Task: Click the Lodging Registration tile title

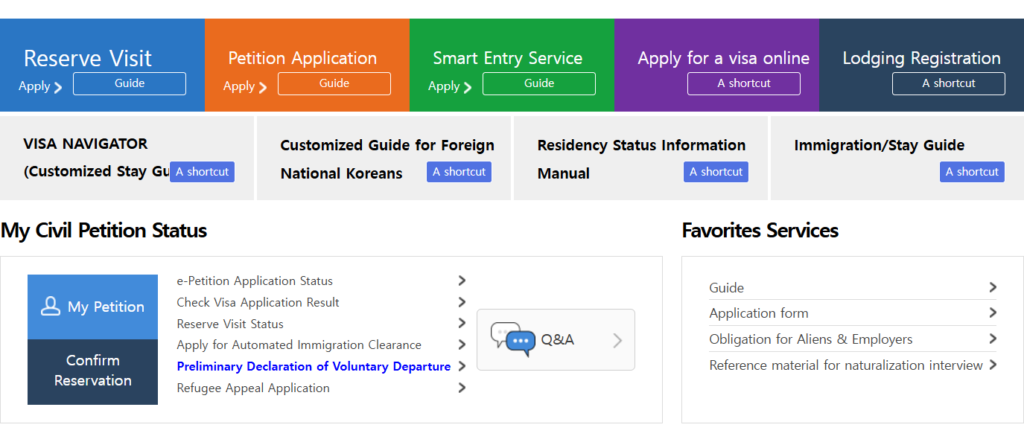Action: tap(921, 58)
